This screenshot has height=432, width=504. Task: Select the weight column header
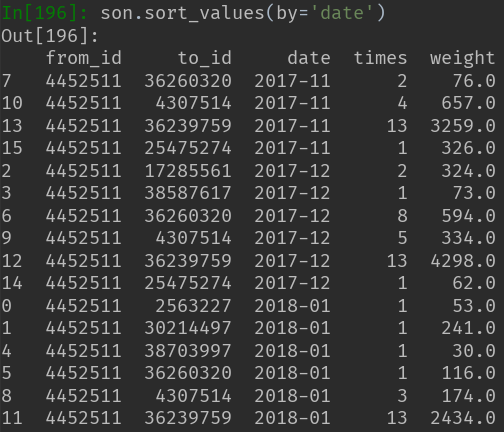462,59
